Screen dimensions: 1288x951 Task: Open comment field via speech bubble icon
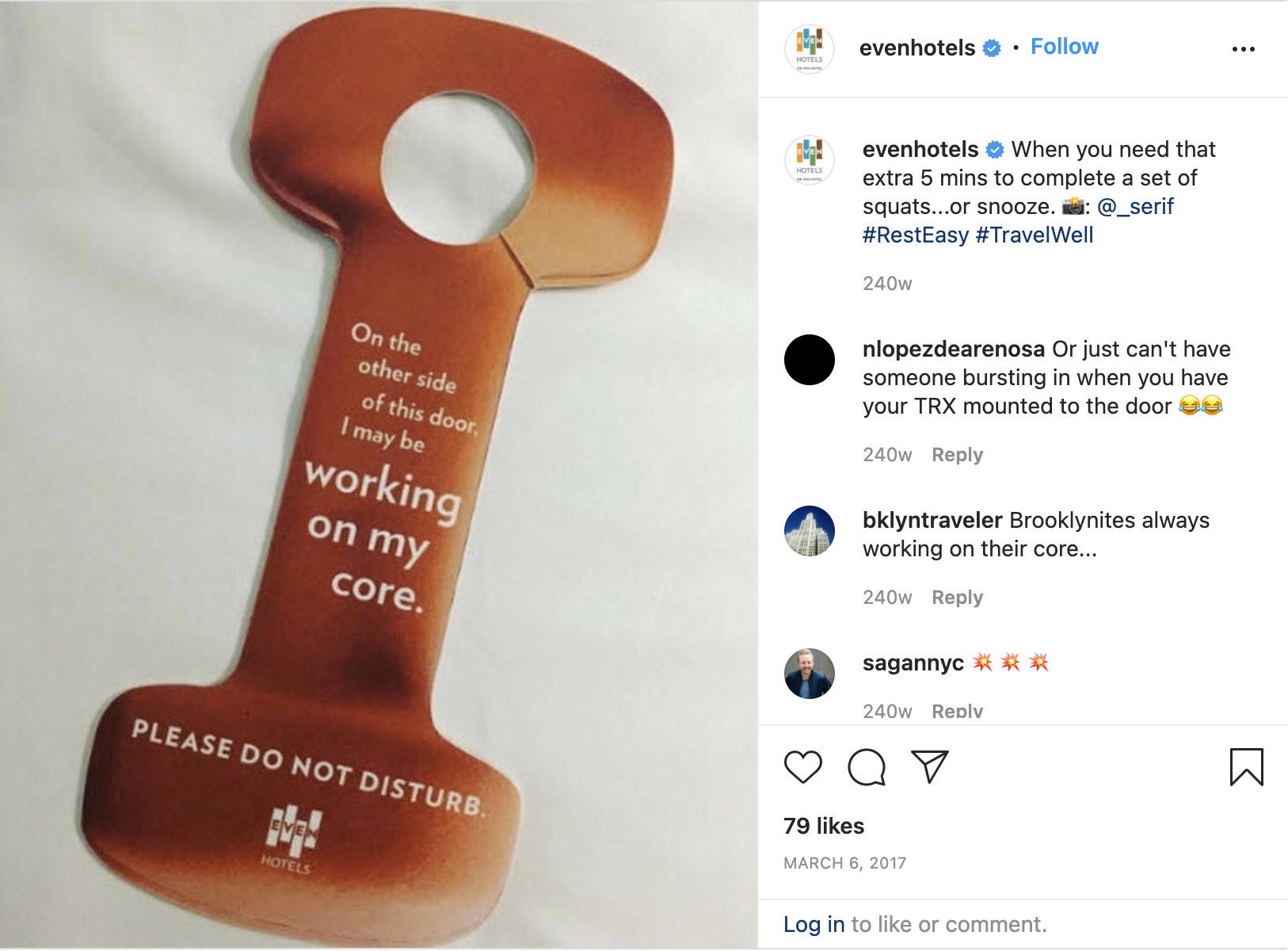pyautogui.click(x=867, y=767)
